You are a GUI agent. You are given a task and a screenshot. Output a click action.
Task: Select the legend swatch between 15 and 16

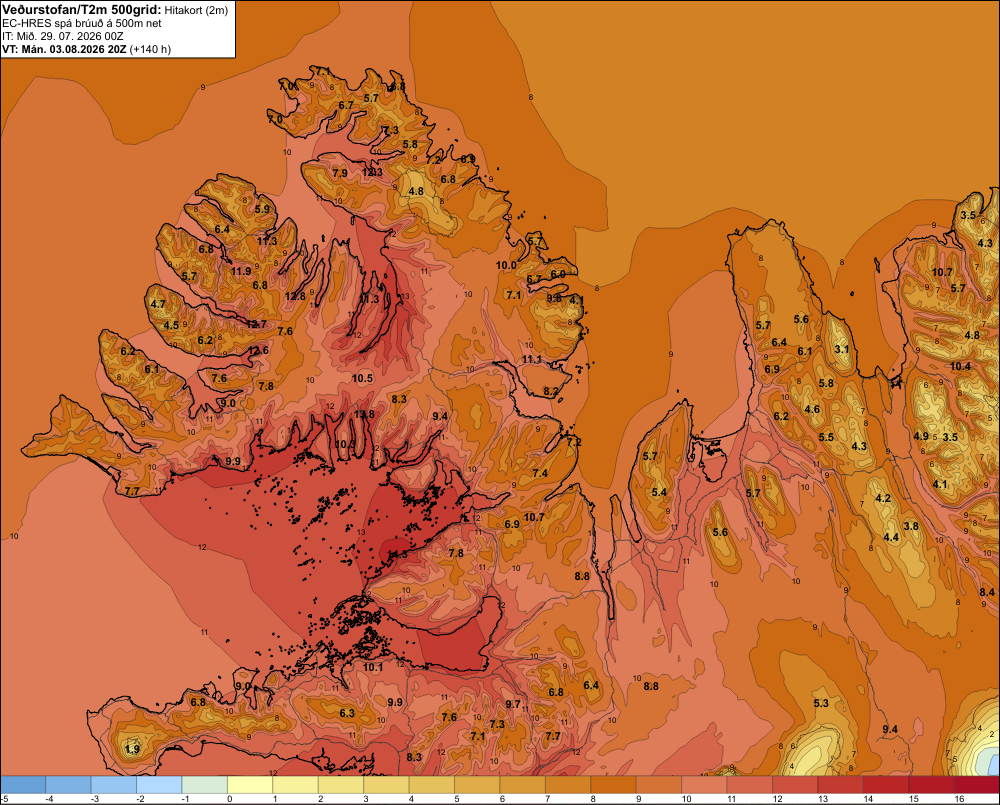coord(930,785)
